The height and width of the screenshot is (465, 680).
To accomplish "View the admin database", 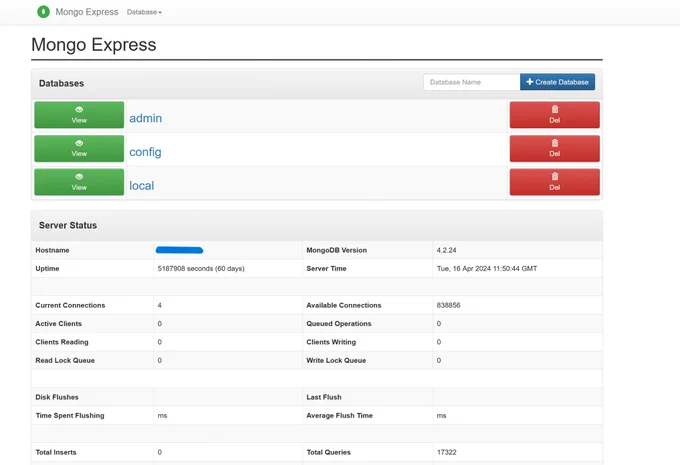I will (79, 115).
